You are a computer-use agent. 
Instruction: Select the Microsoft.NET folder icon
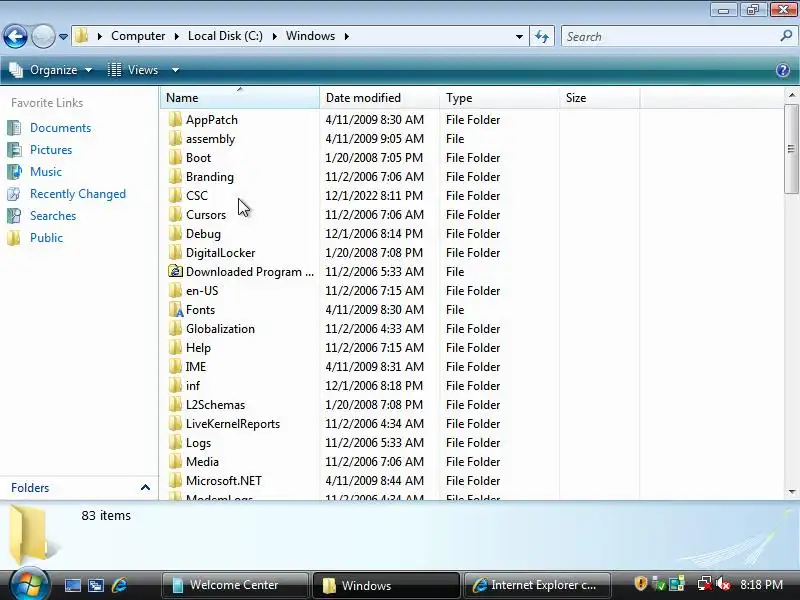click(x=175, y=481)
